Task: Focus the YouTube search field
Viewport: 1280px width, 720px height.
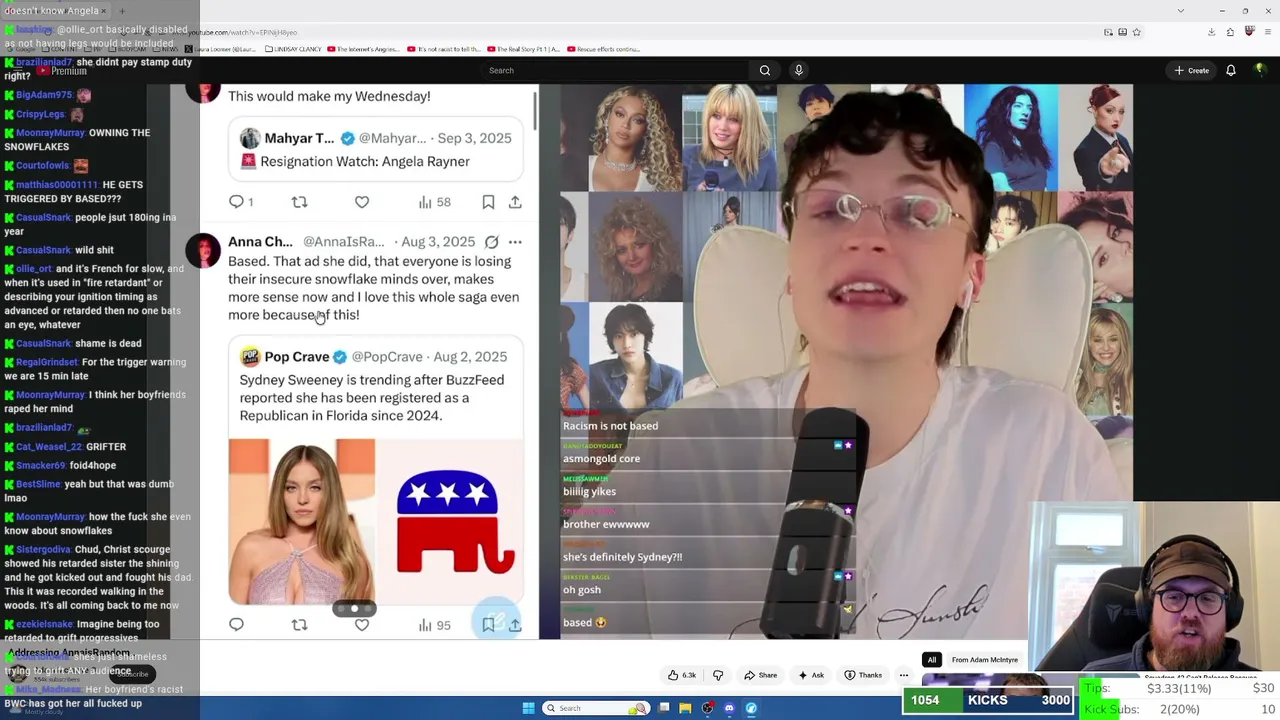Action: pos(615,70)
